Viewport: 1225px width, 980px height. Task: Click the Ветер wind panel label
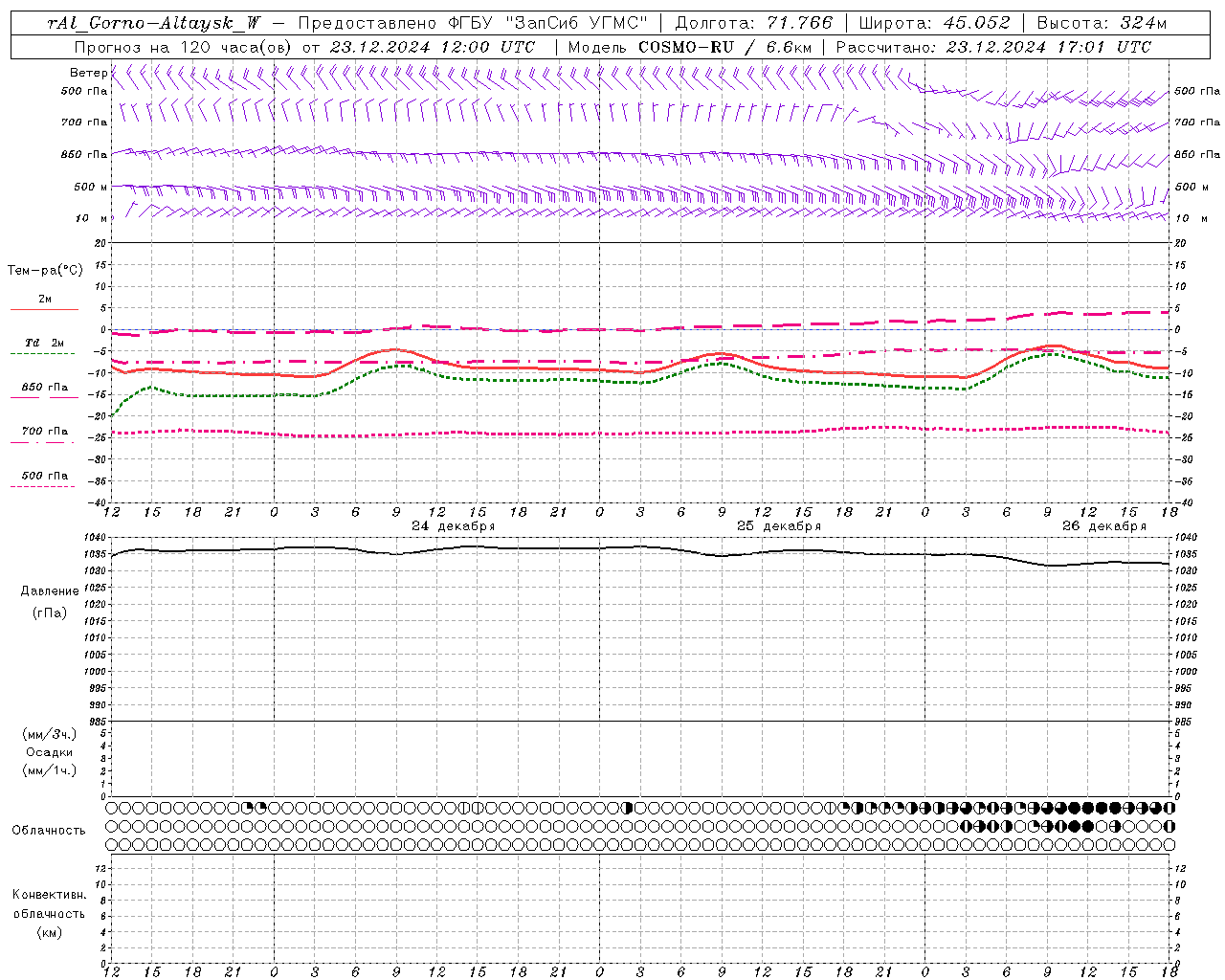[88, 73]
